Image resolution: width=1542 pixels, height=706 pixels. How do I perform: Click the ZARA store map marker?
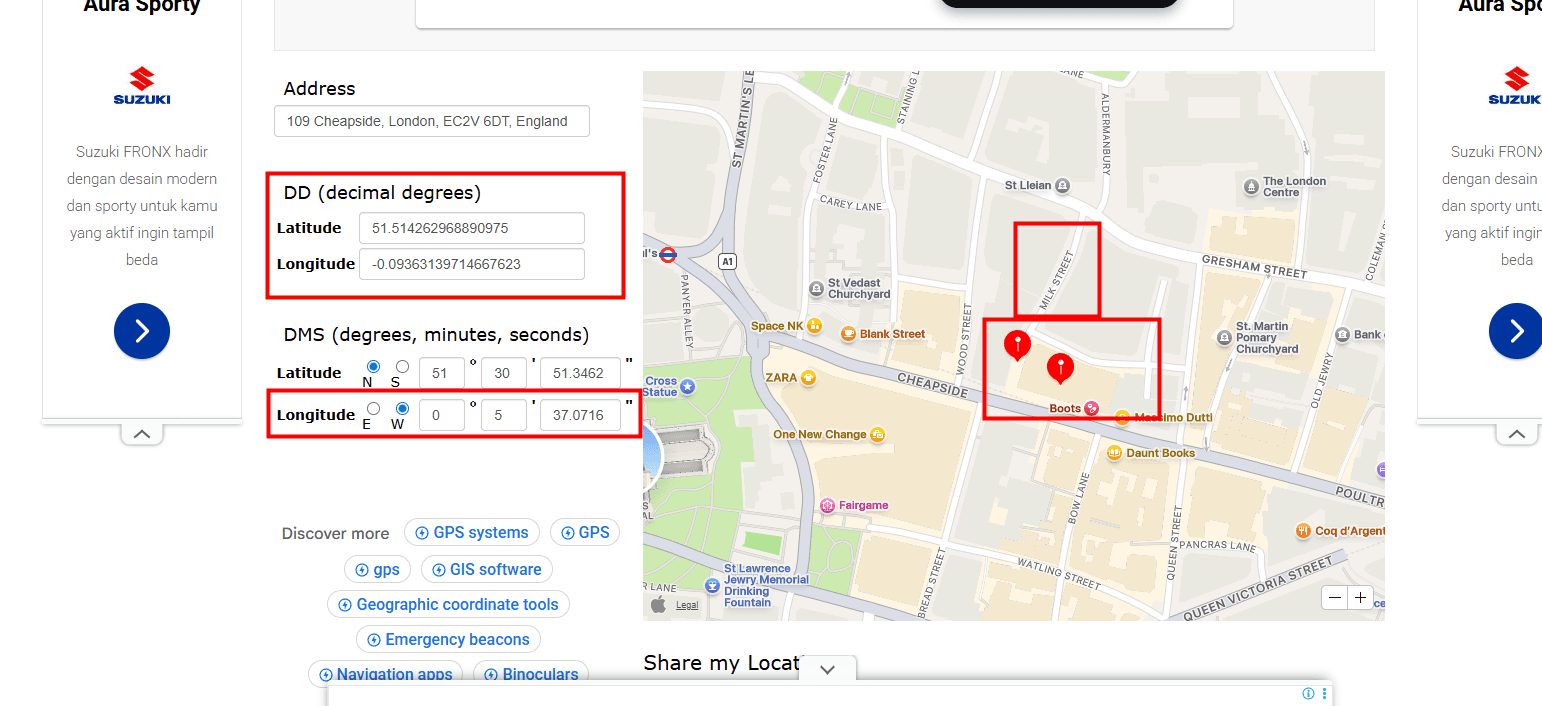(x=808, y=378)
